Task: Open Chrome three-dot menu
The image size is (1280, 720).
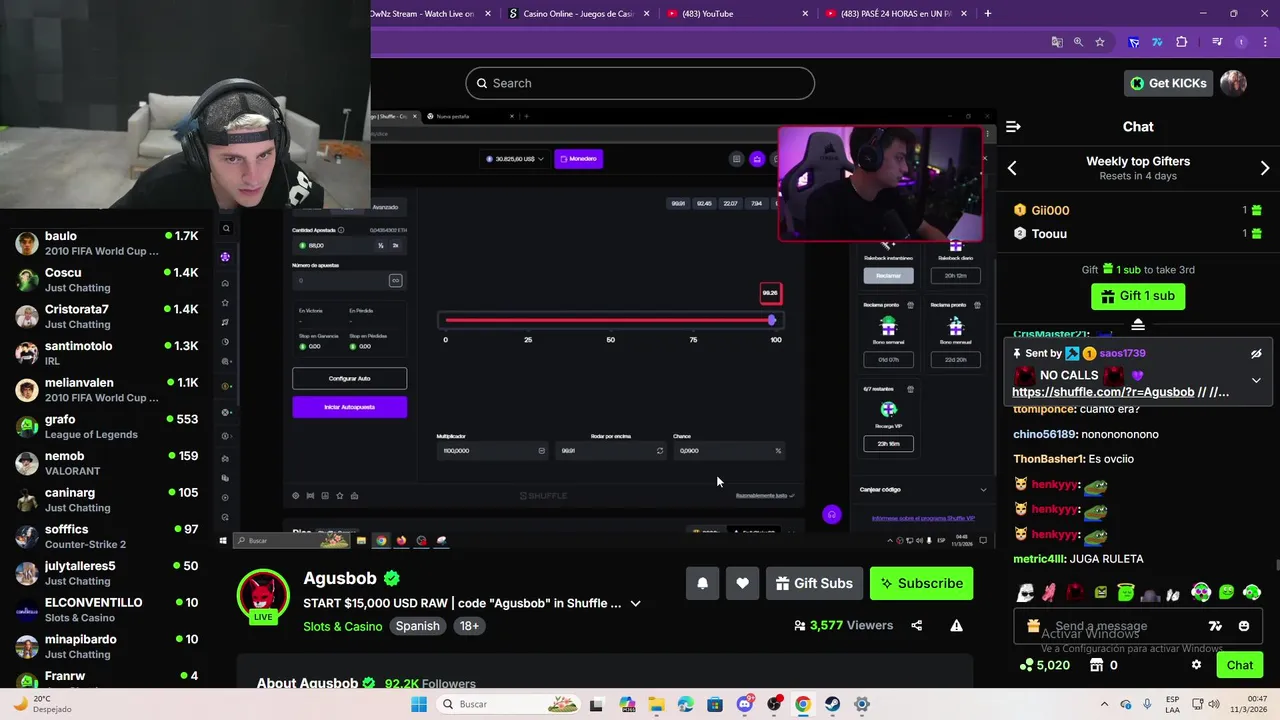Action: (x=1265, y=42)
